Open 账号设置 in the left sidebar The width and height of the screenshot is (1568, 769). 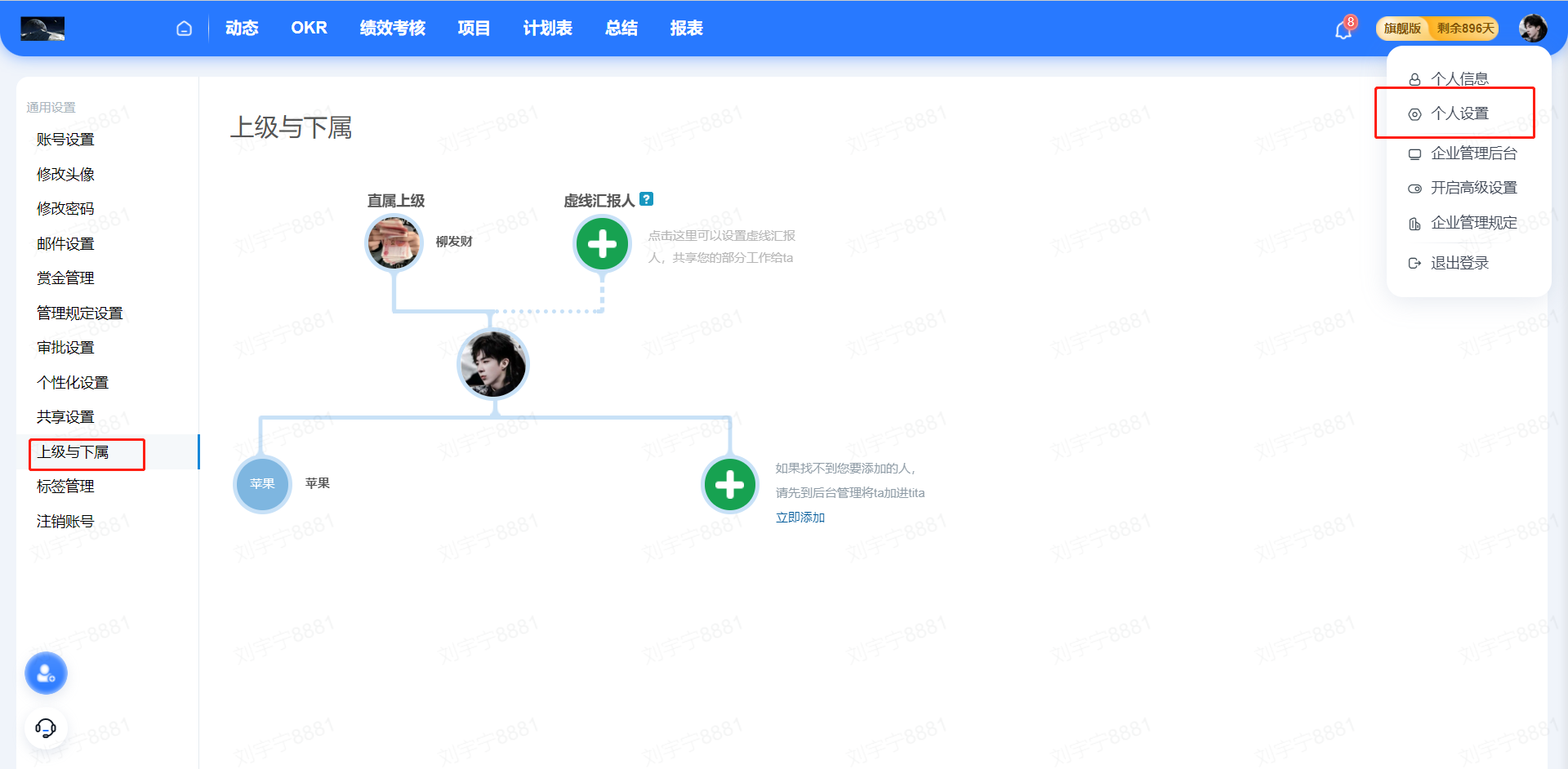65,140
